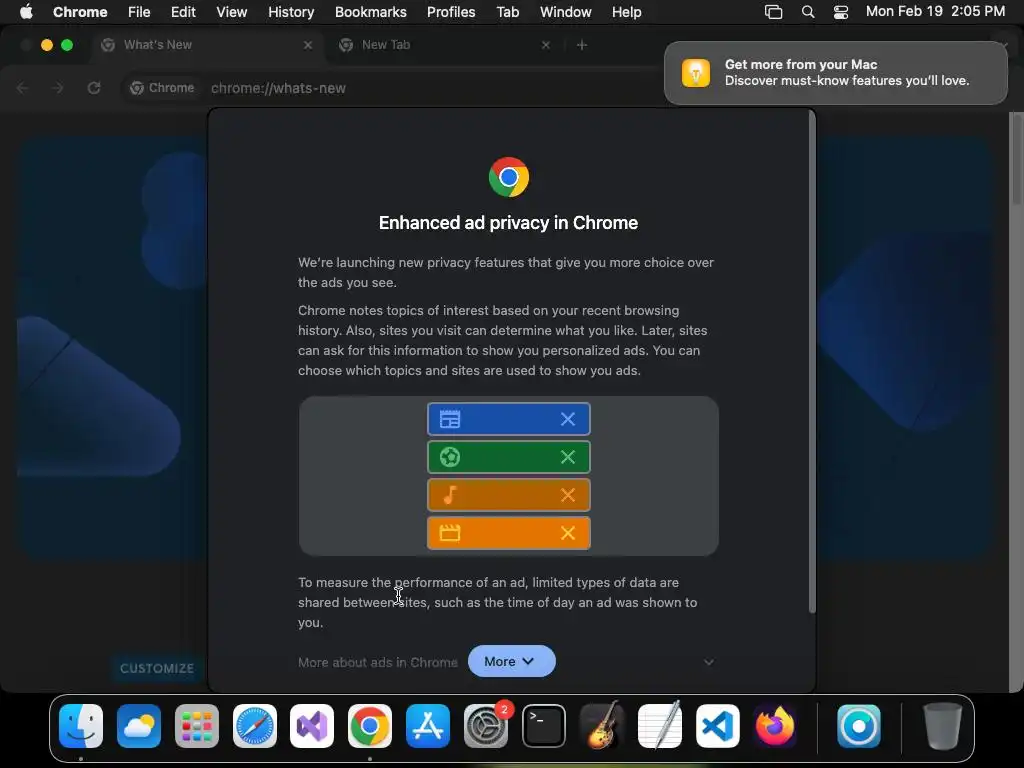Click the blue news topic chip
The width and height of the screenshot is (1024, 768).
point(508,419)
